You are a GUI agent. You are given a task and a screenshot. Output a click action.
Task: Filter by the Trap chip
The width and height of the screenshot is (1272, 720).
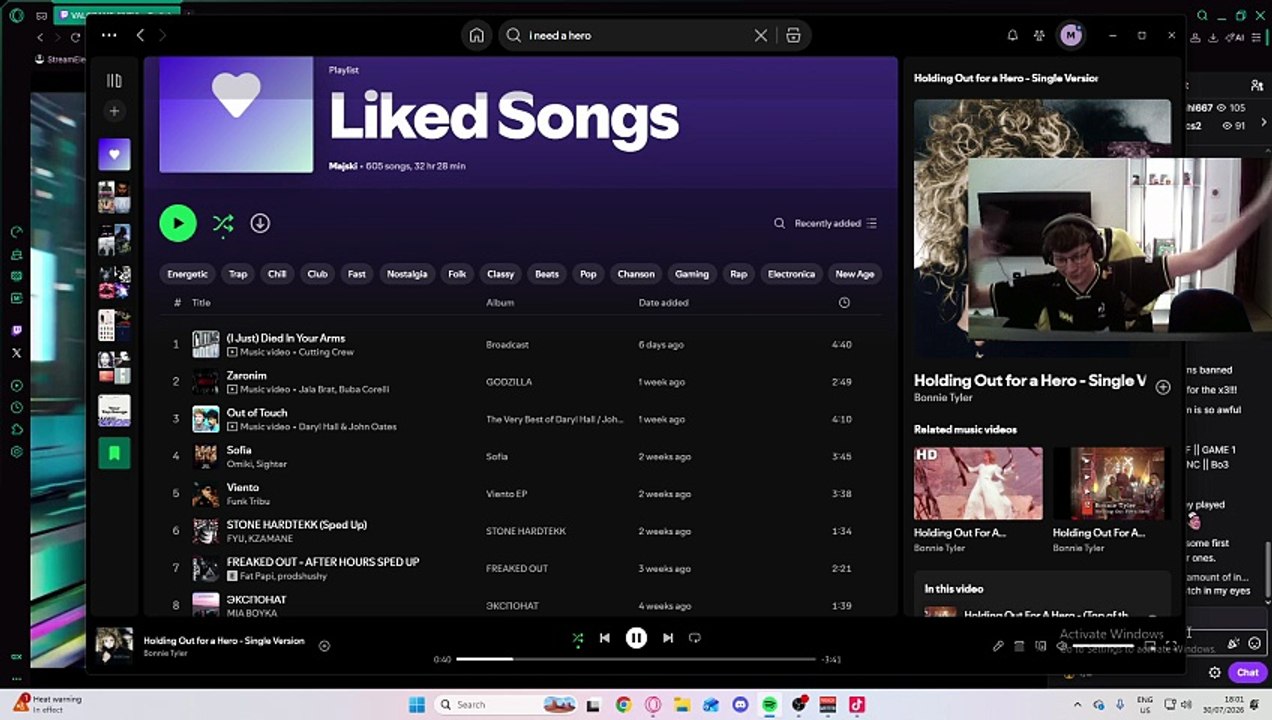click(x=238, y=274)
